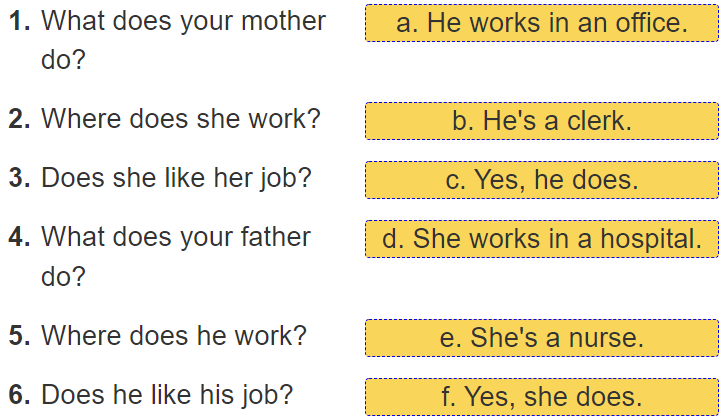Select the bold number 5 label
The height and width of the screenshot is (419, 723).
click(18, 335)
